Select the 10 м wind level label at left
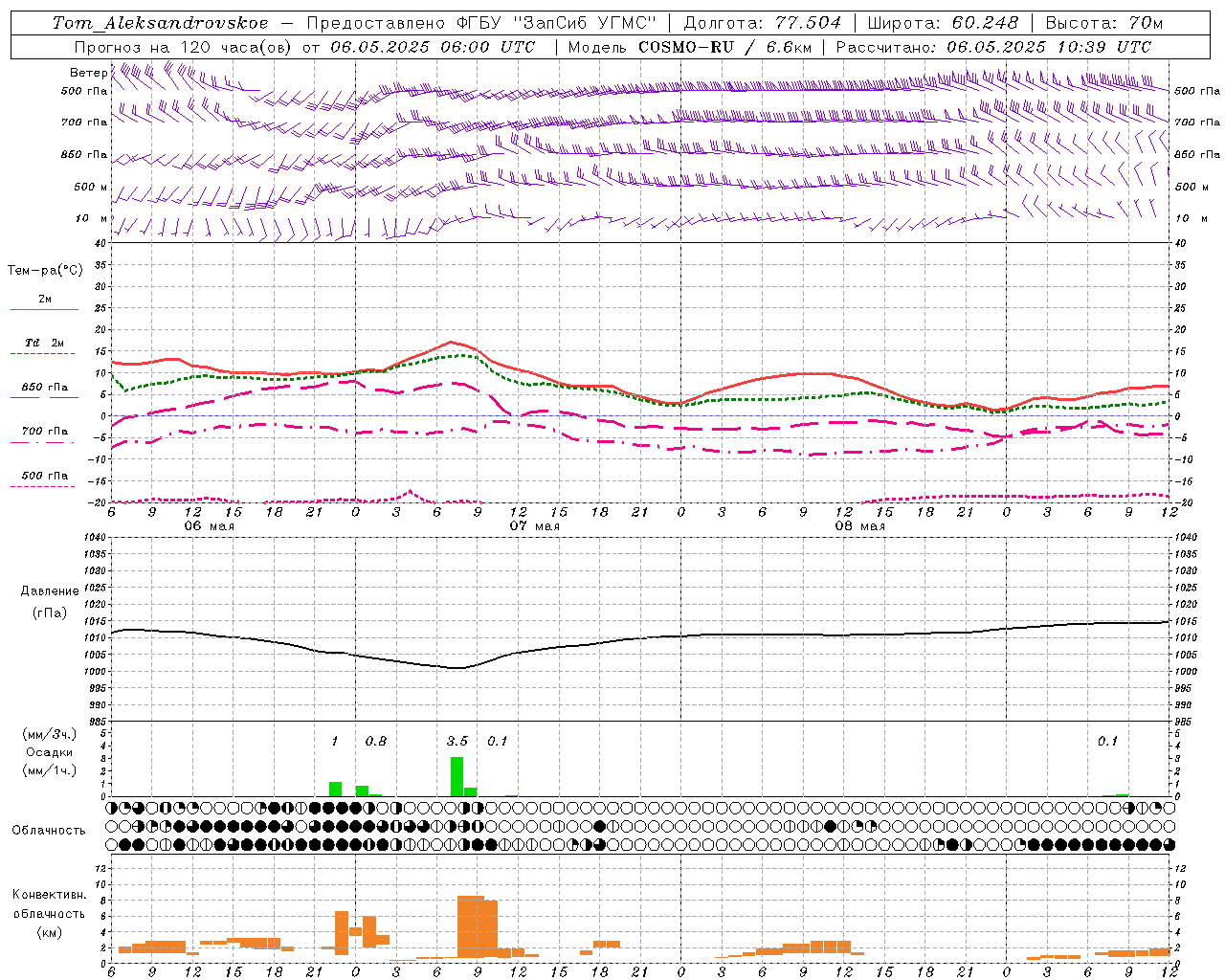 (93, 218)
